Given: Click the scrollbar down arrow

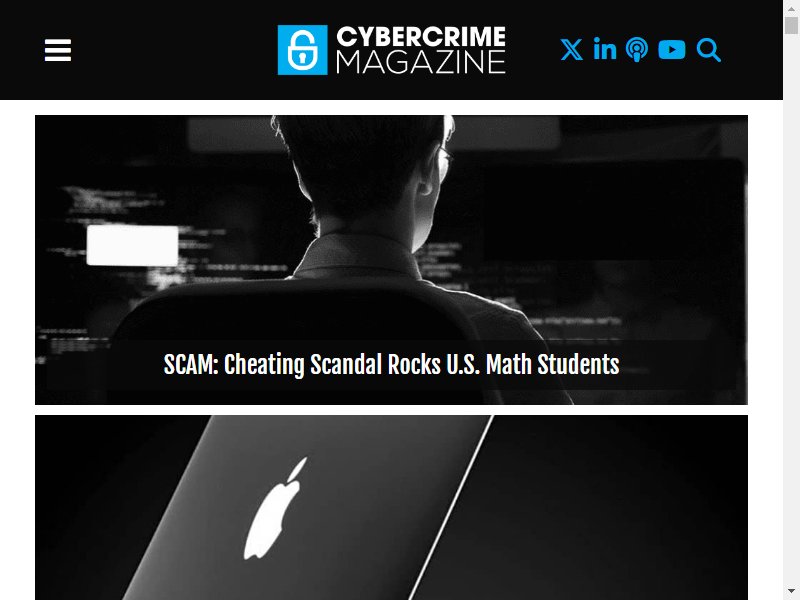Looking at the screenshot, I should (x=791, y=592).
